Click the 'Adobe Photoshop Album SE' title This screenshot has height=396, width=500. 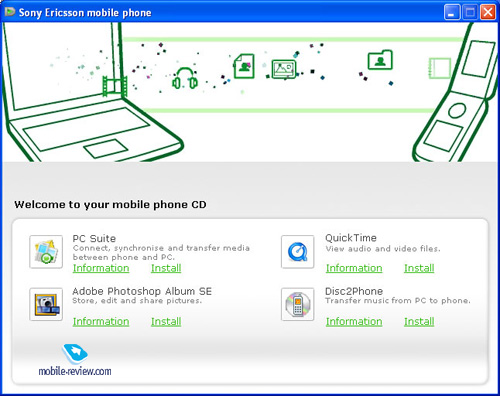point(142,291)
